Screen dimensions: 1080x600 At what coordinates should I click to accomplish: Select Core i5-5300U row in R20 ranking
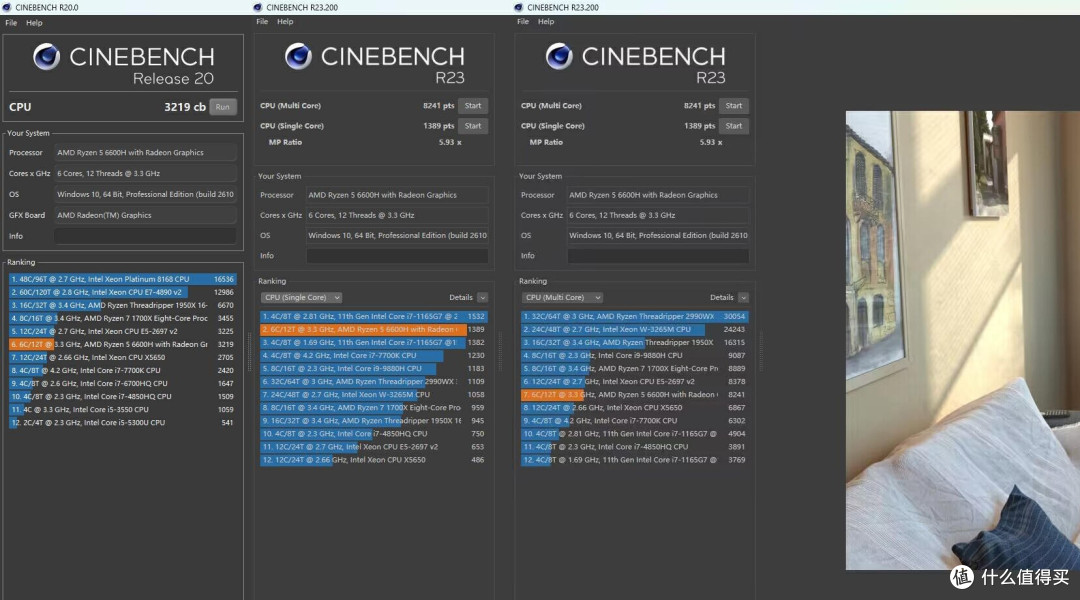(123, 422)
